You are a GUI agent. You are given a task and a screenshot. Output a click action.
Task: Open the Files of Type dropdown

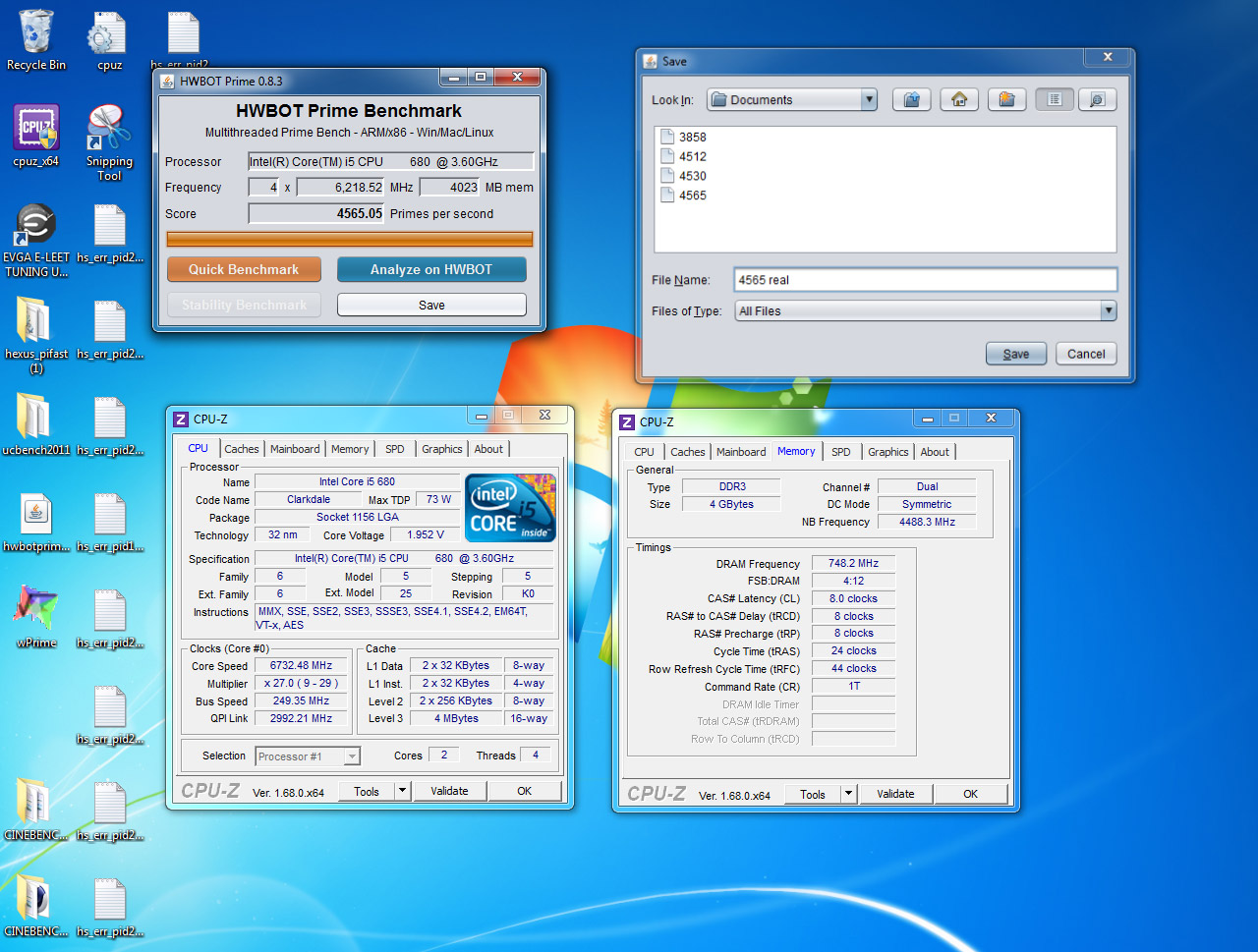tap(1108, 310)
